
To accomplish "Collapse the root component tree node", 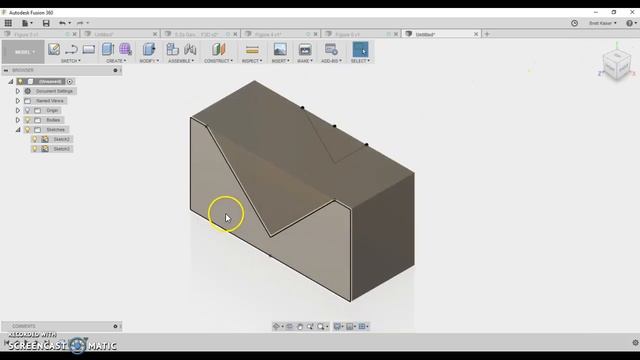I will pos(11,82).
